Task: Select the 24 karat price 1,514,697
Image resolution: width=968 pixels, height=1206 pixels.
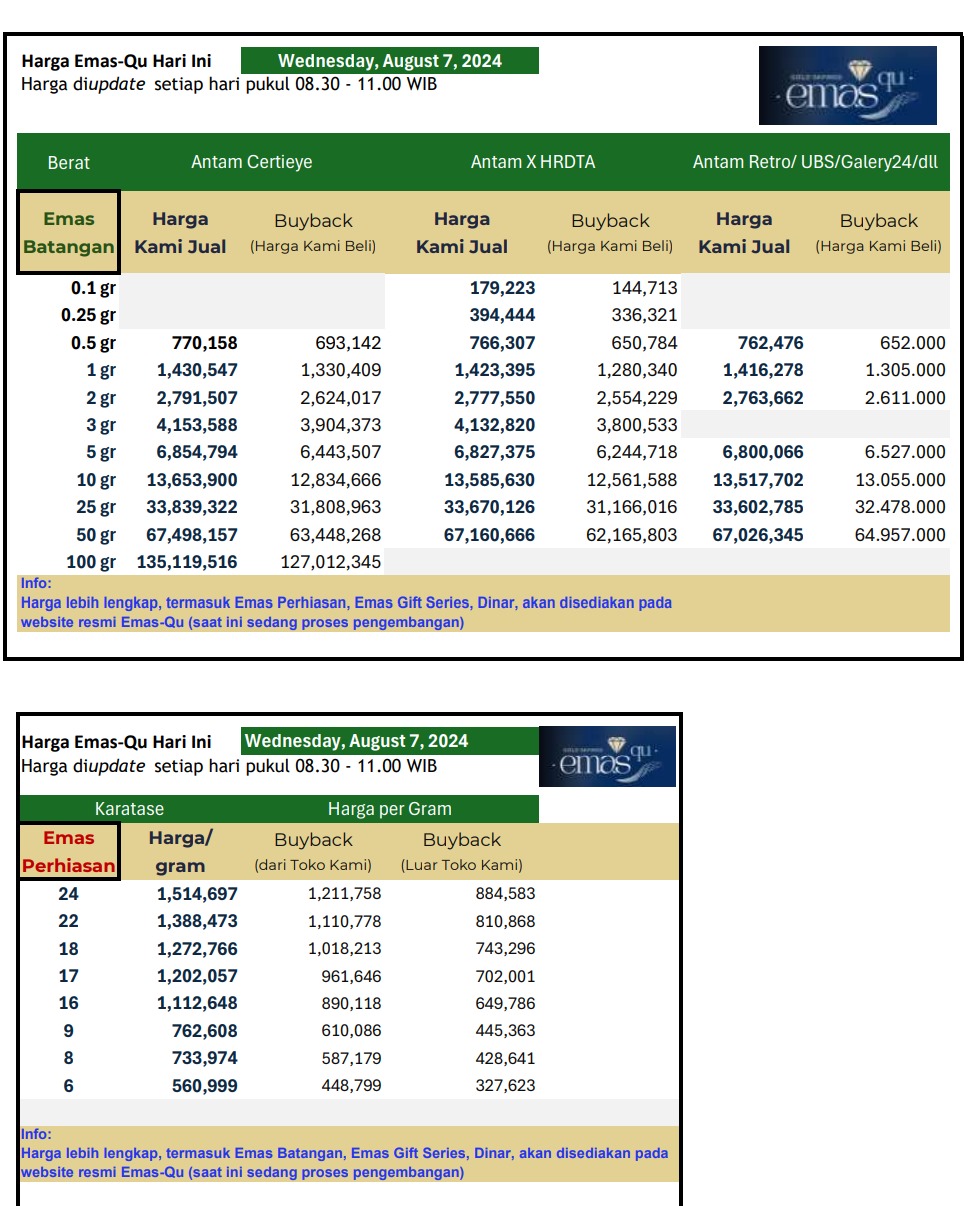Action: [x=197, y=894]
